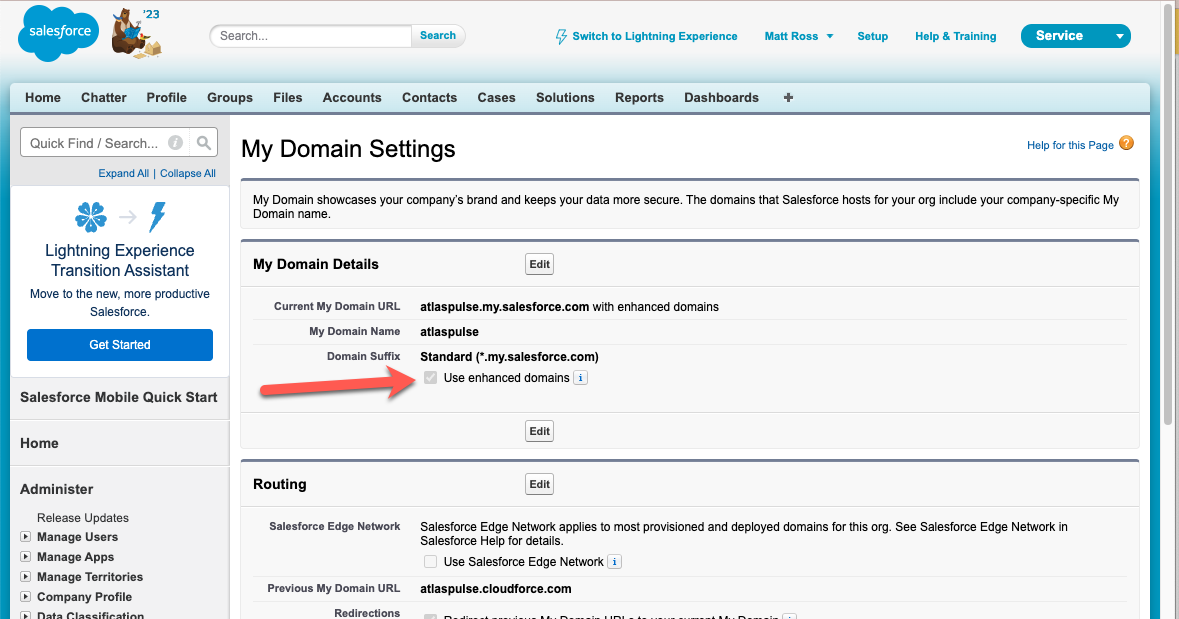1179x619 pixels.
Task: Click the atlaspulse My Domain Name value
Action: click(449, 332)
